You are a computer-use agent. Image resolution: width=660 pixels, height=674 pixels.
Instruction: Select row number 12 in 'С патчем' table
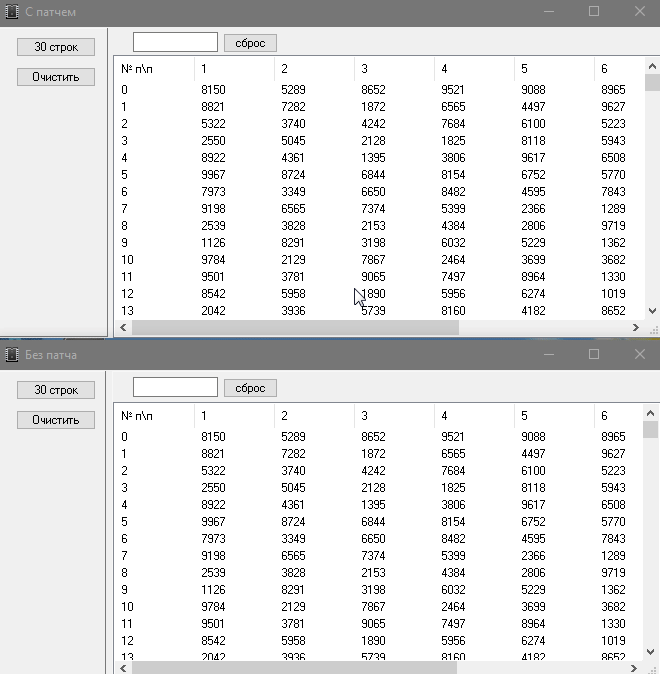(127, 294)
